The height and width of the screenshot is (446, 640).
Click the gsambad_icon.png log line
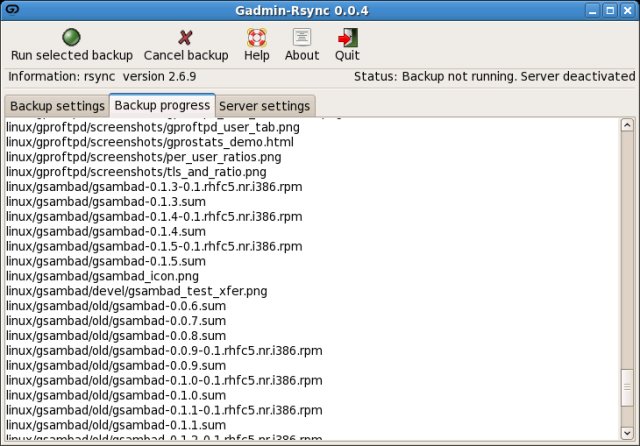click(102, 276)
